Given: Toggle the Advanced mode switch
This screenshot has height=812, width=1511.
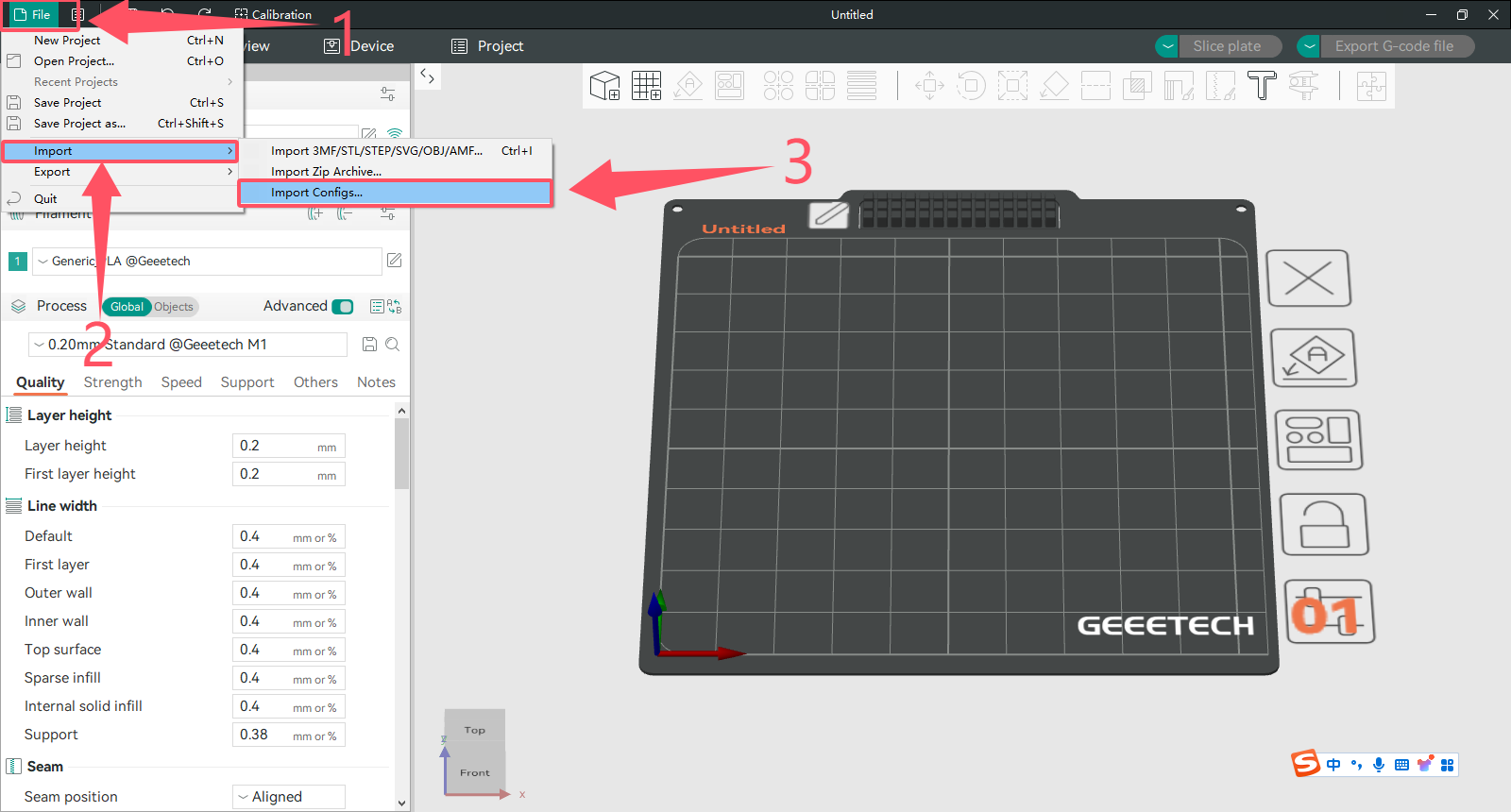Looking at the screenshot, I should coord(344,306).
